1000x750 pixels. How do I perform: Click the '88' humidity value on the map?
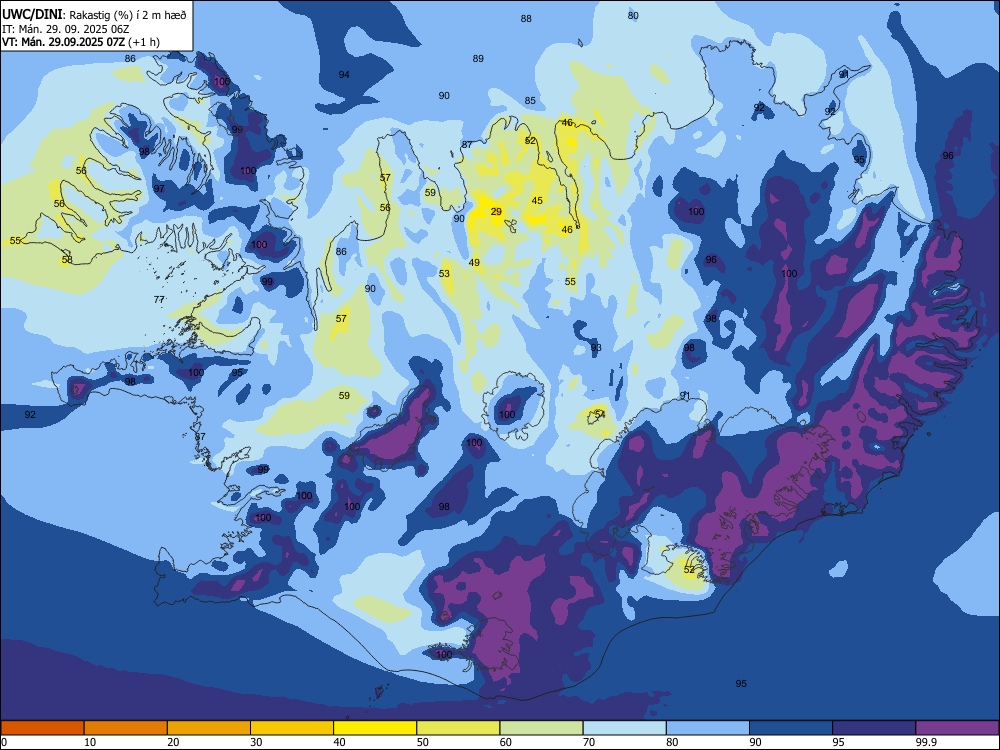coord(526,19)
